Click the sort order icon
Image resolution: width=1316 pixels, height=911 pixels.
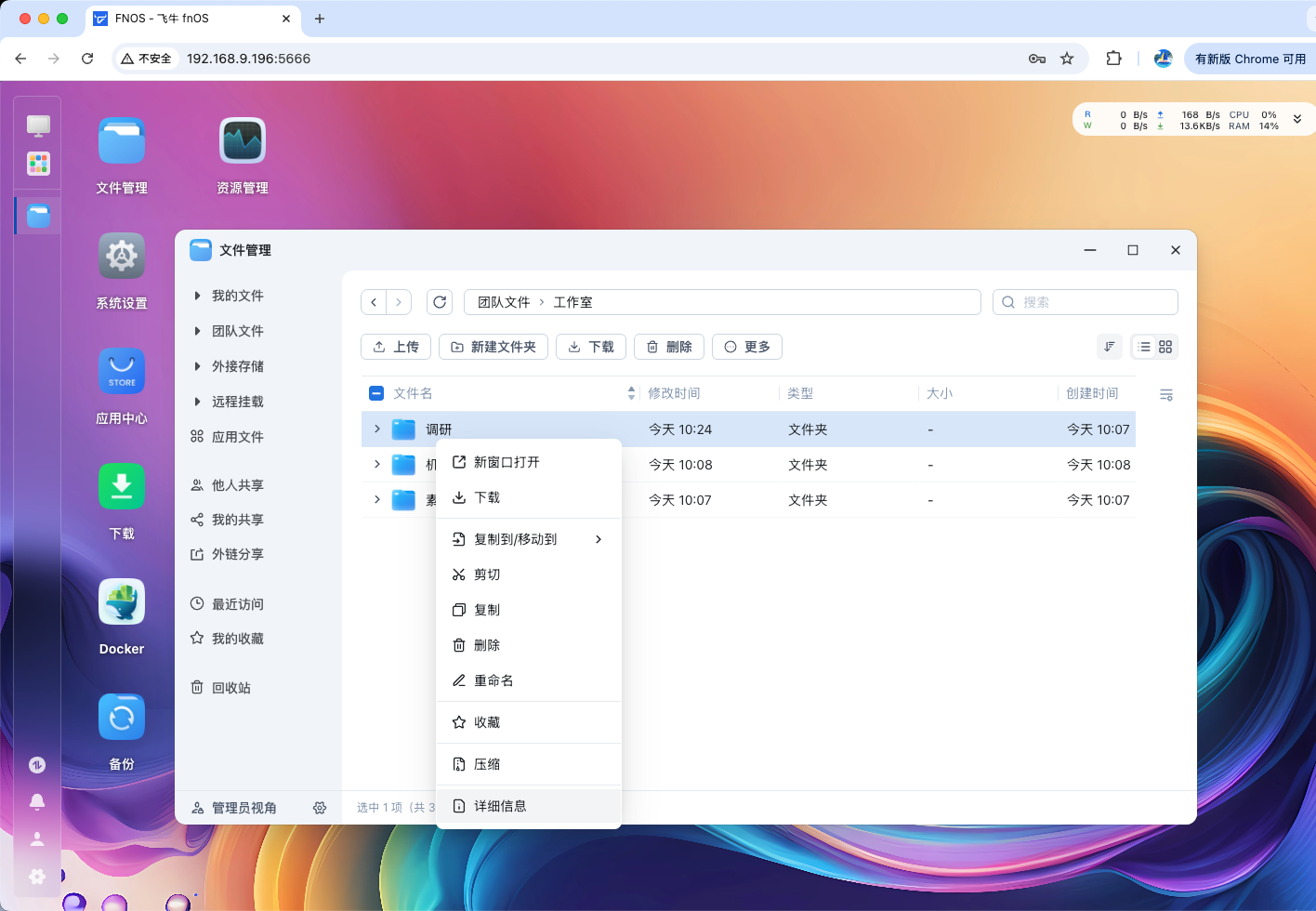click(x=1110, y=347)
